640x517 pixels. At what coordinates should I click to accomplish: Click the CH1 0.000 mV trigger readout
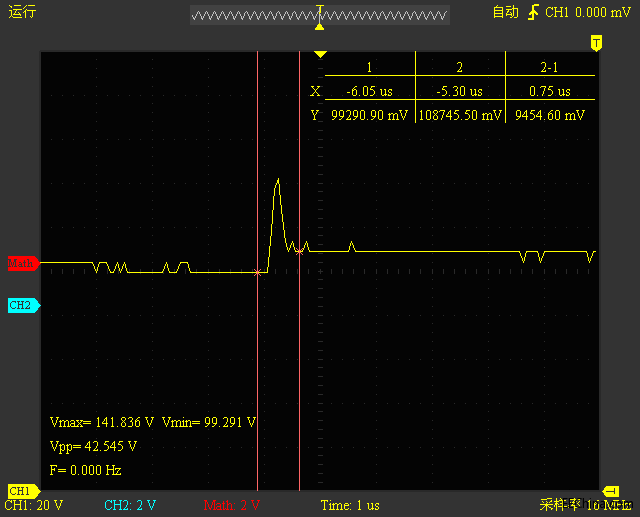coord(588,13)
